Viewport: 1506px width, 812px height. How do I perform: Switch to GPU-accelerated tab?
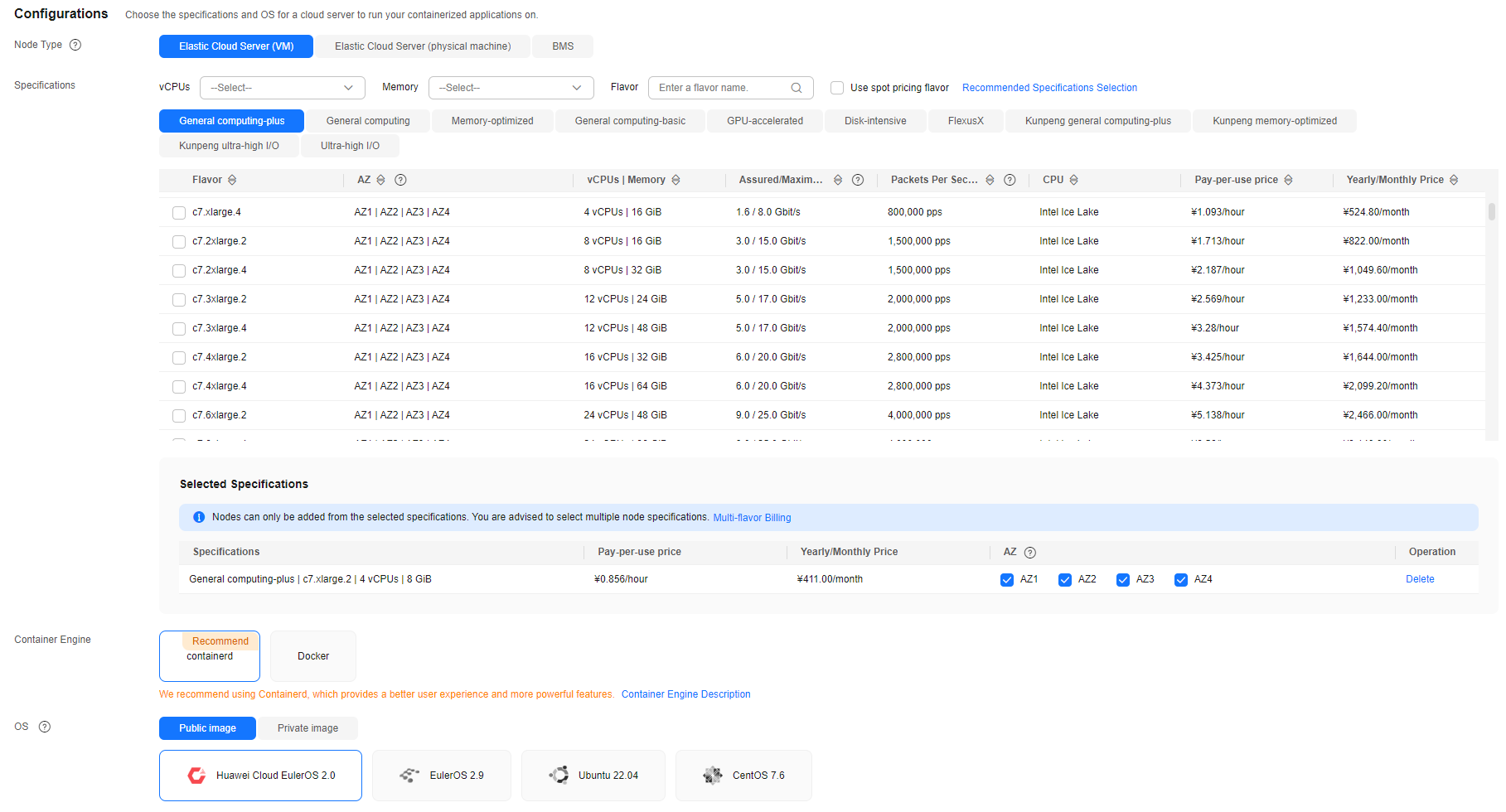click(x=765, y=121)
